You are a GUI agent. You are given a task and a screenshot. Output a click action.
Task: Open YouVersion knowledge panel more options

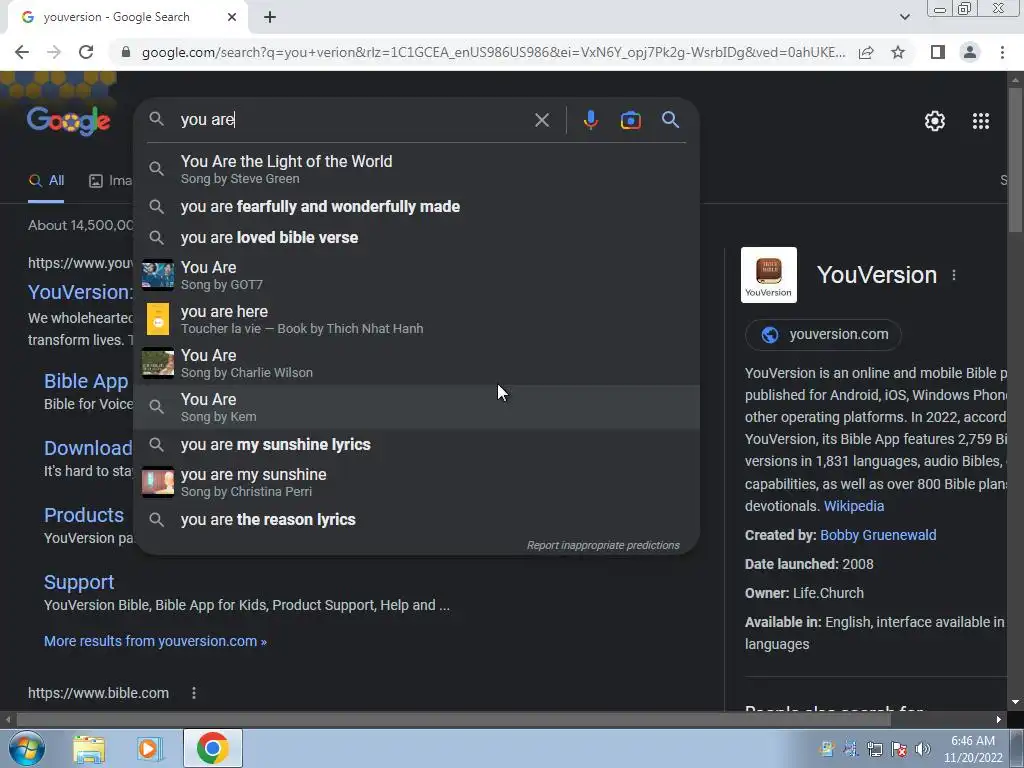tap(954, 275)
